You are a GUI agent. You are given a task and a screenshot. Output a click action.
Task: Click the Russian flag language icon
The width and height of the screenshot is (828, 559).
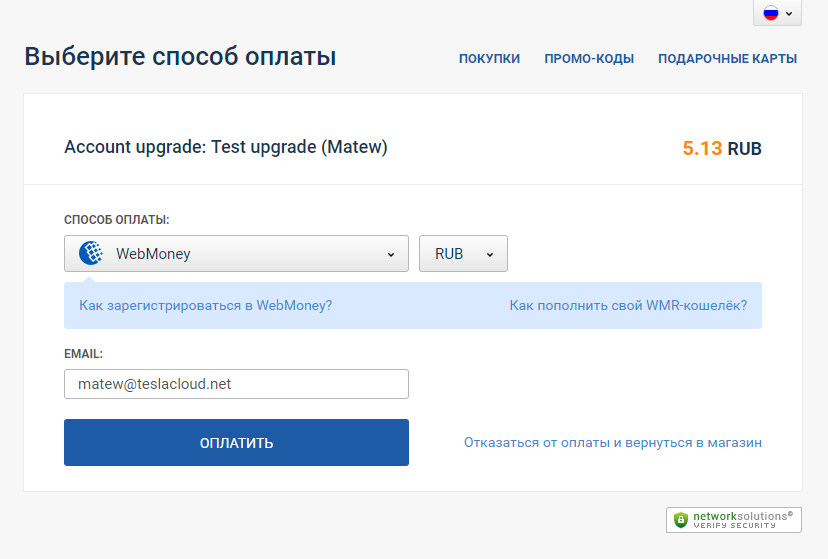(x=770, y=13)
